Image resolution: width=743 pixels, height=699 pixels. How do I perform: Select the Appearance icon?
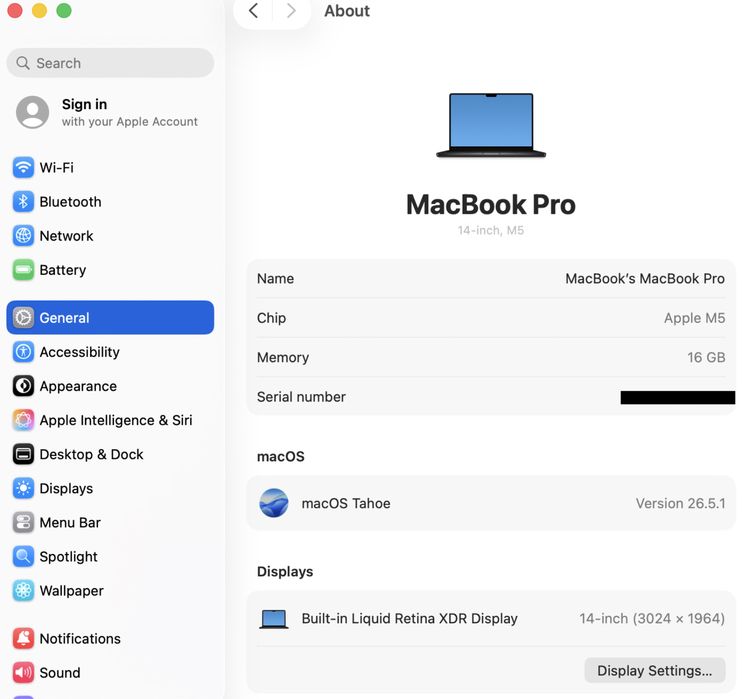[x=23, y=386]
